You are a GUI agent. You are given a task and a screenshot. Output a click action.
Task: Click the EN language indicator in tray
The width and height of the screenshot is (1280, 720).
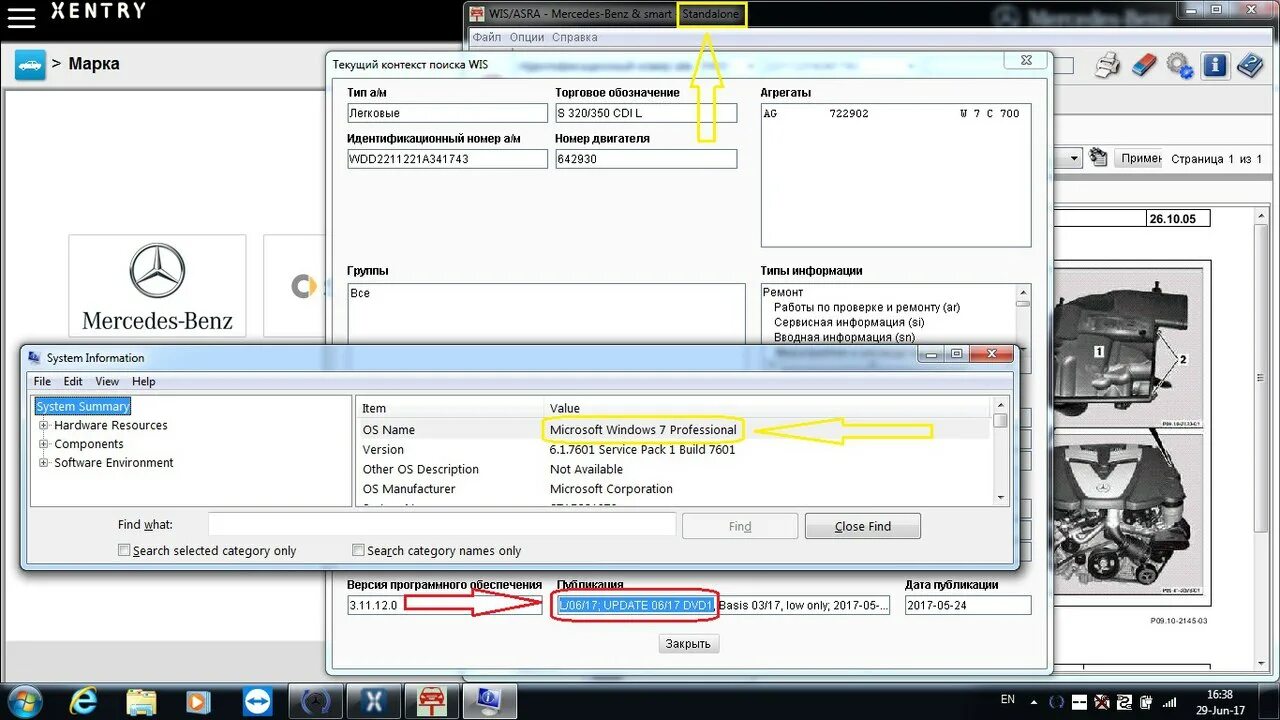[1008, 700]
